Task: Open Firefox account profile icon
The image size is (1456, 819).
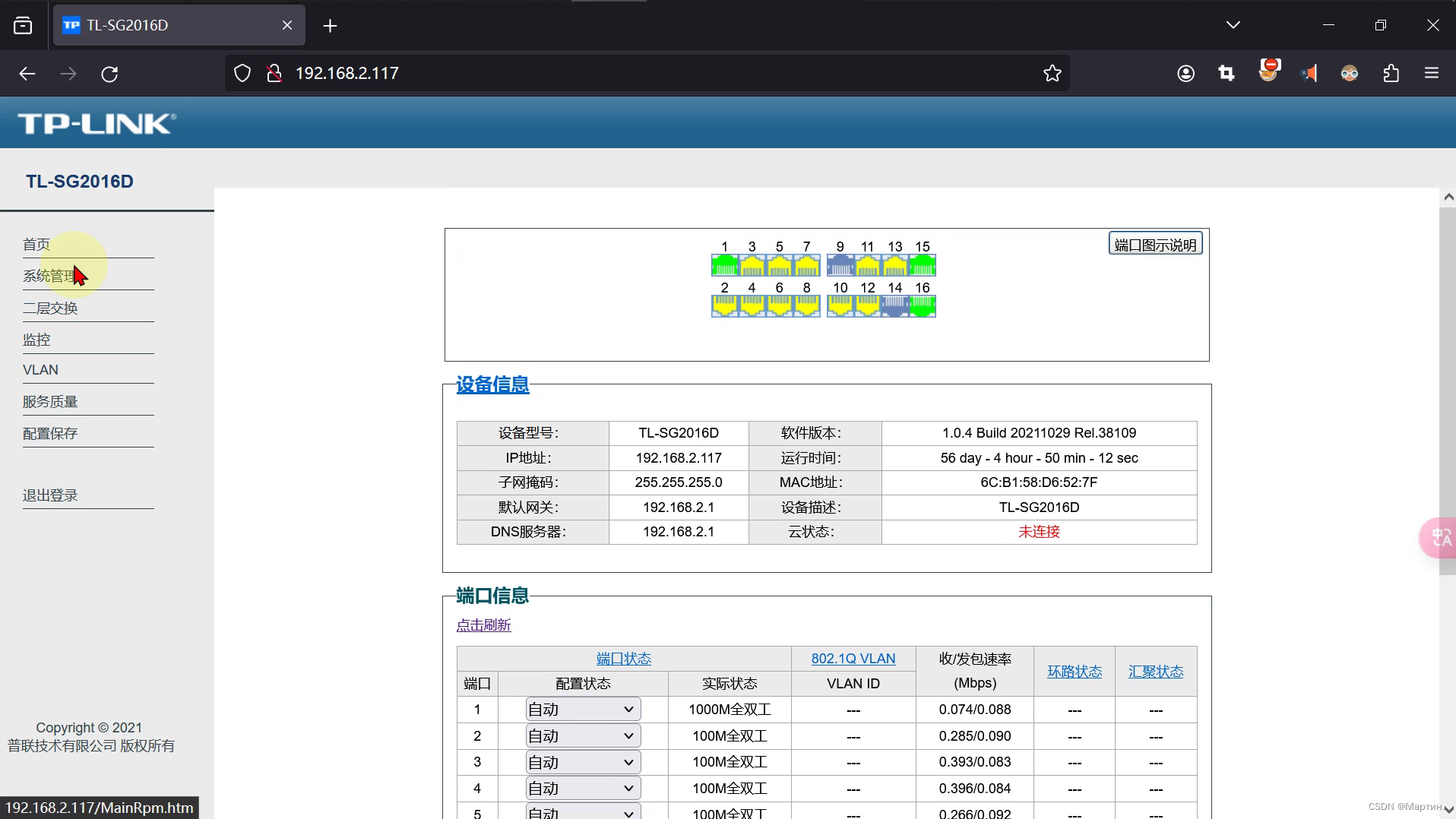Action: [x=1185, y=74]
